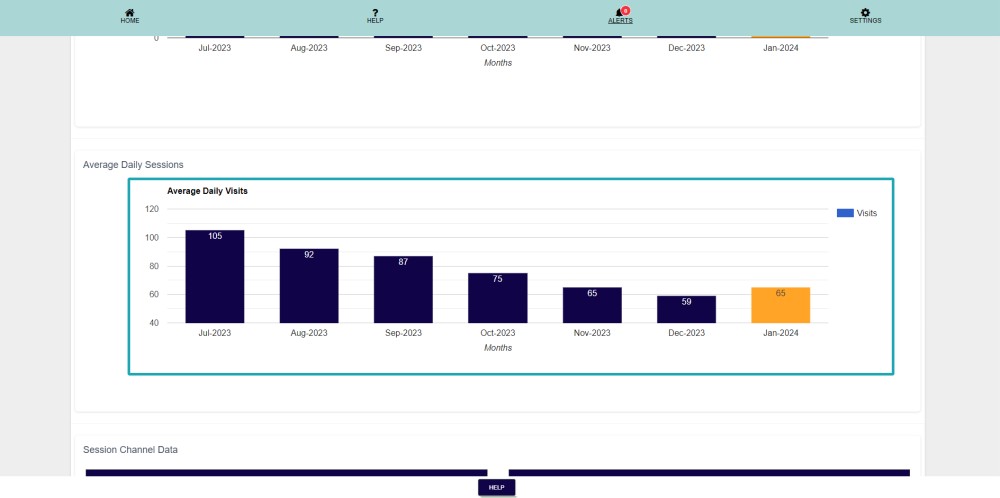Click the Average Daily Visits chart title
Image resolution: width=1000 pixels, height=498 pixels.
coord(207,190)
